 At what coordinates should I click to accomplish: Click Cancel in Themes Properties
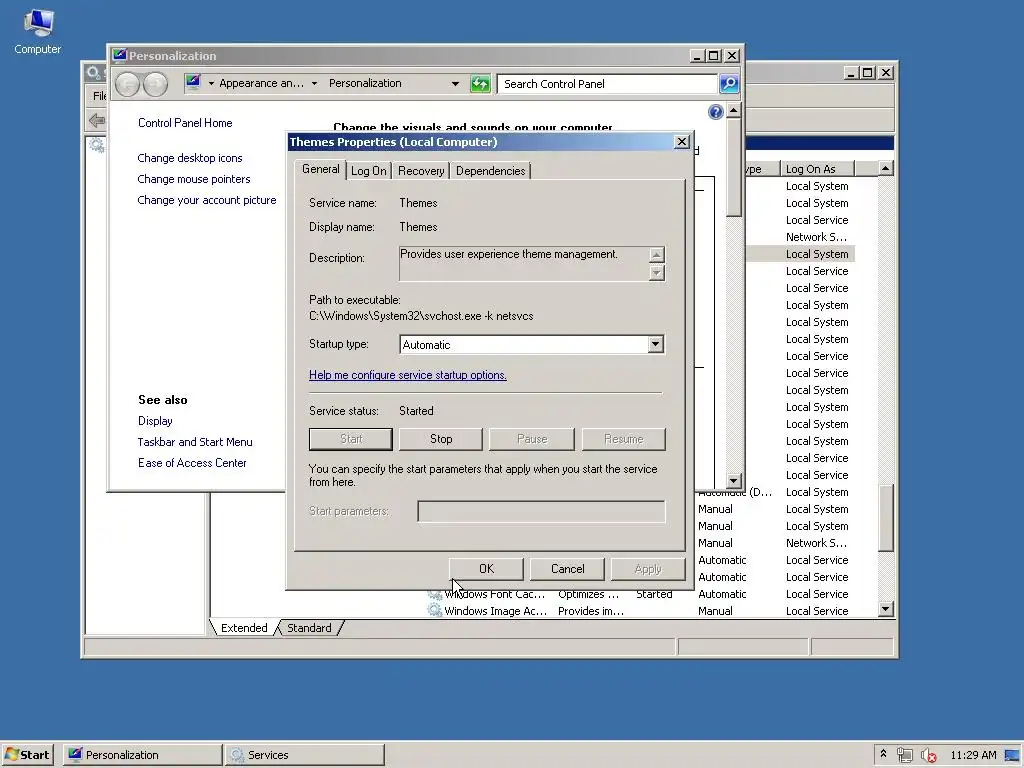click(x=568, y=569)
